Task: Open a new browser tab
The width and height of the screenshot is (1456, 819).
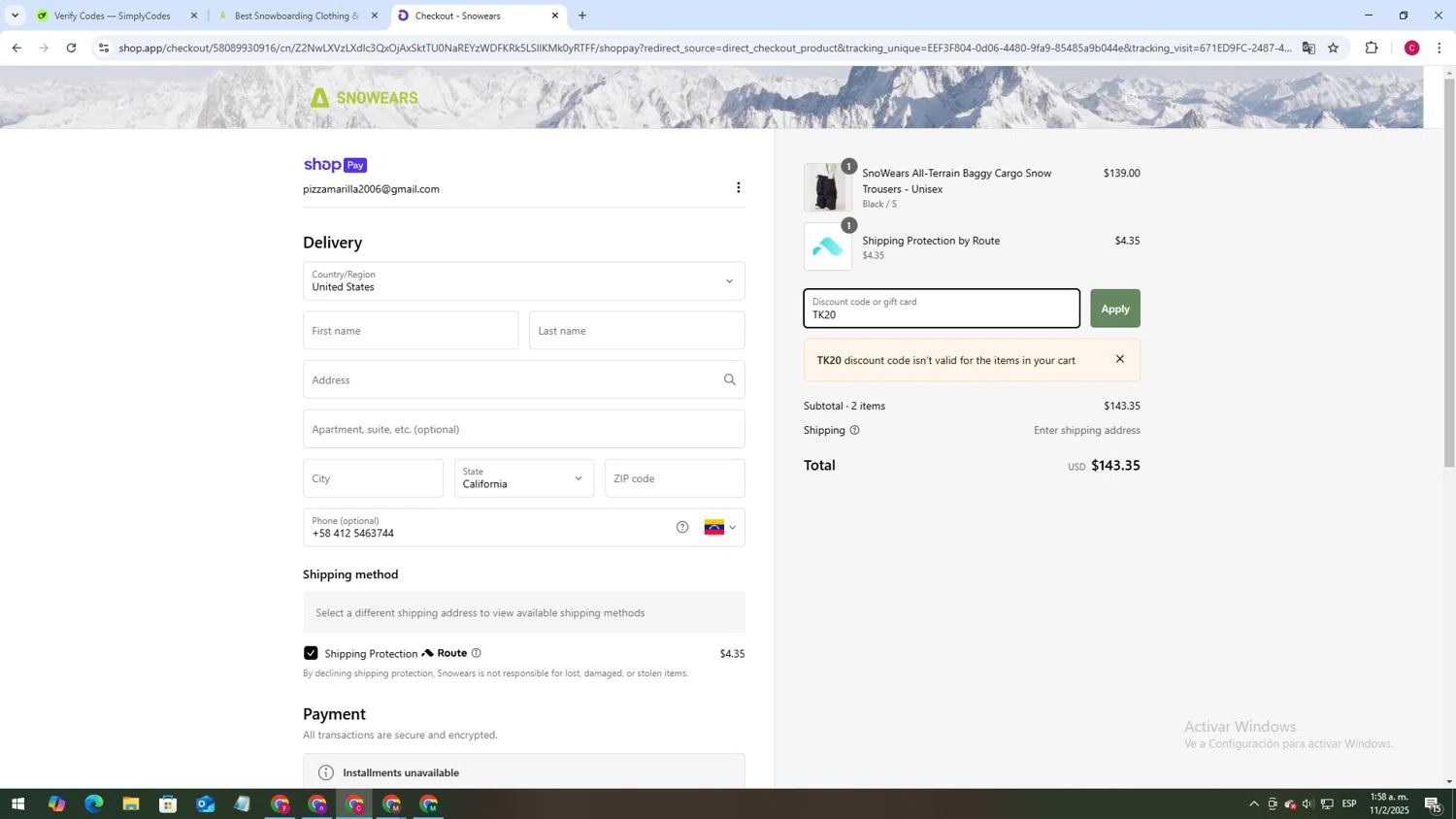Action: tap(581, 16)
